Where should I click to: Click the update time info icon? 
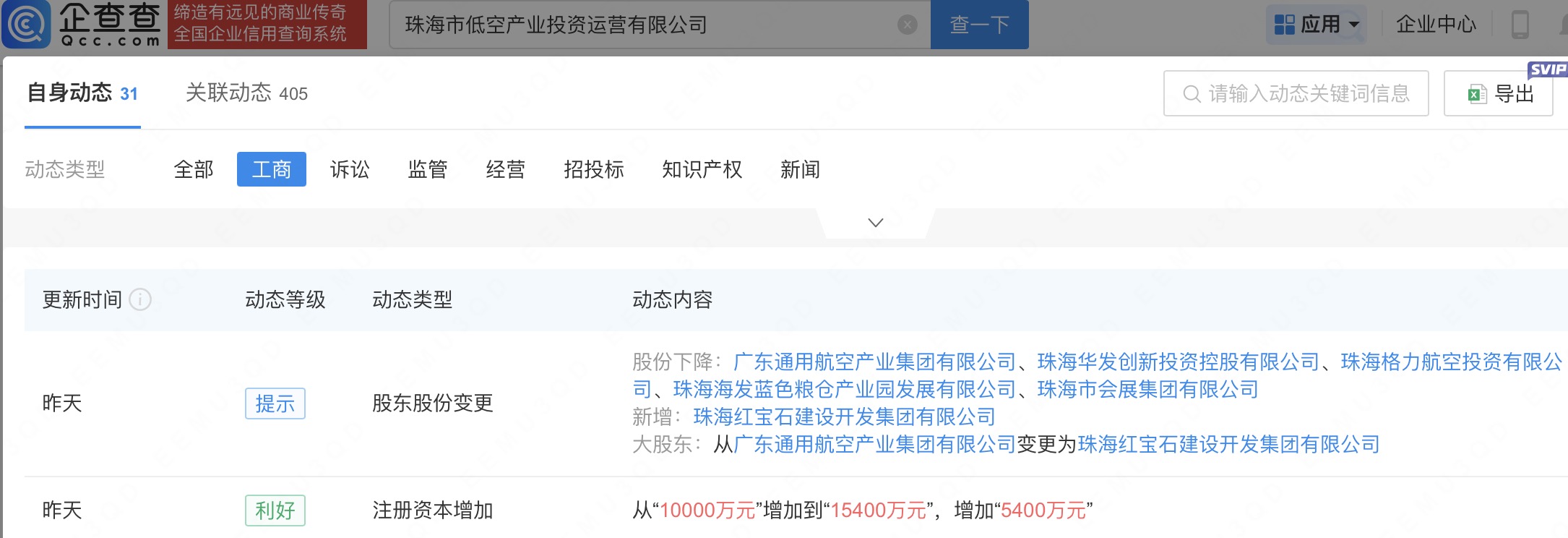140,299
